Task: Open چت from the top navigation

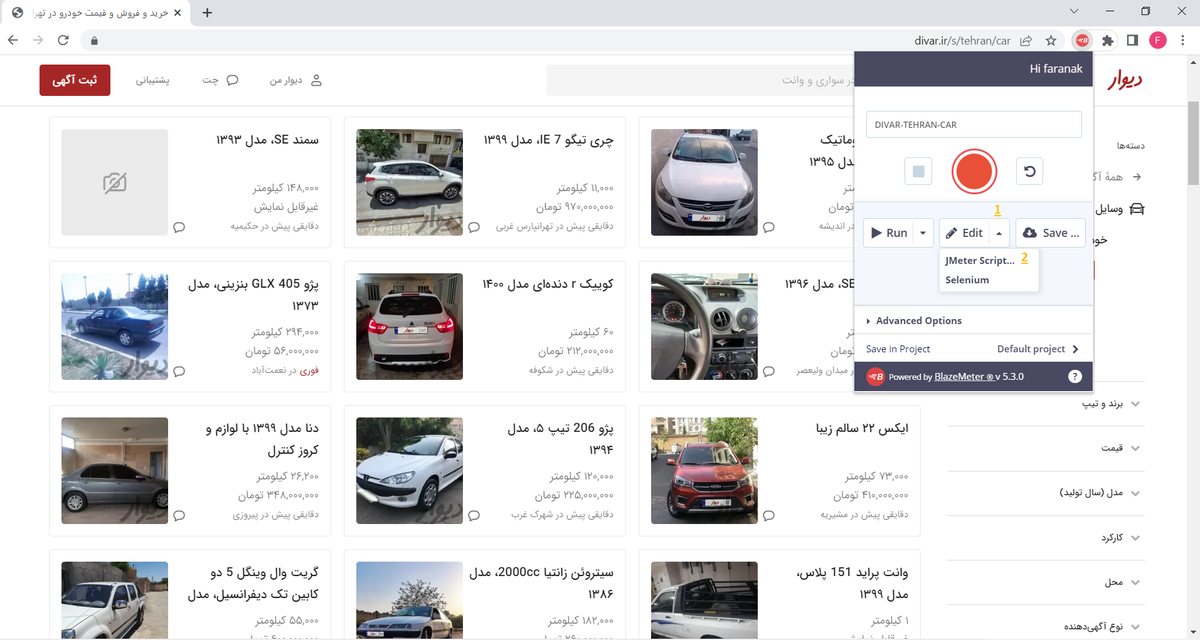Action: (x=220, y=80)
